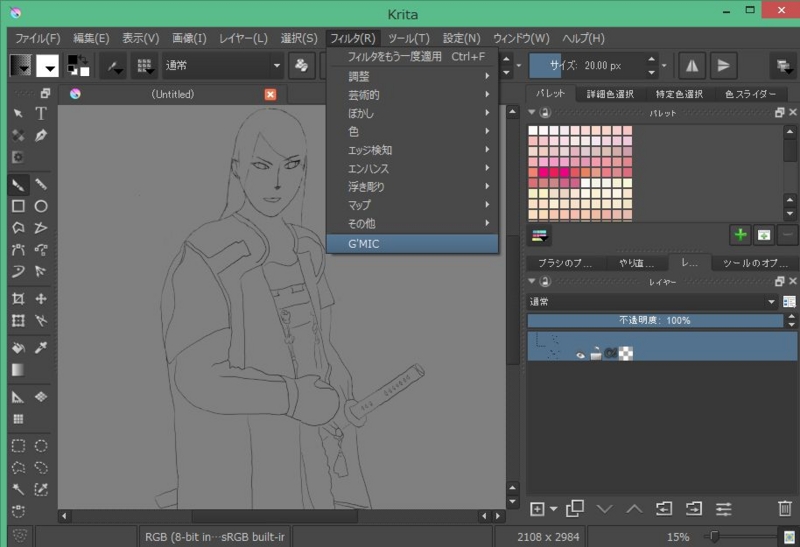Screen dimensions: 800x547
Task: Select the Color Picker eyedropper tool
Action: click(x=41, y=348)
